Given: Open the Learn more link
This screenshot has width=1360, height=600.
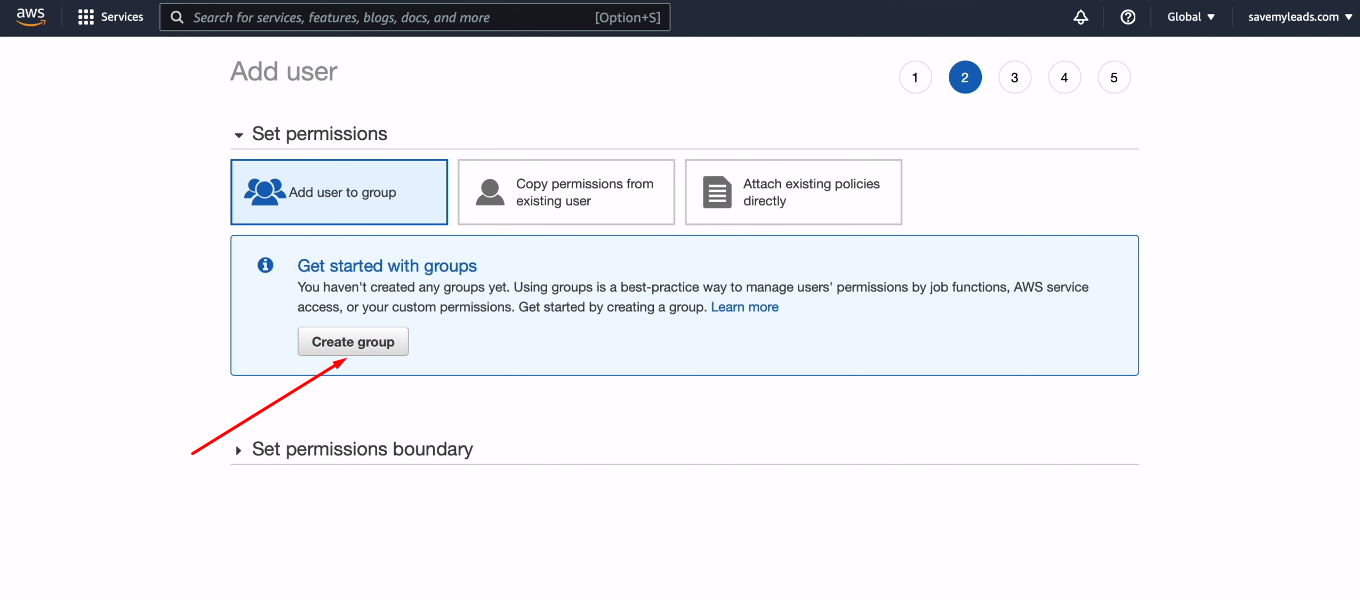Looking at the screenshot, I should pyautogui.click(x=745, y=307).
